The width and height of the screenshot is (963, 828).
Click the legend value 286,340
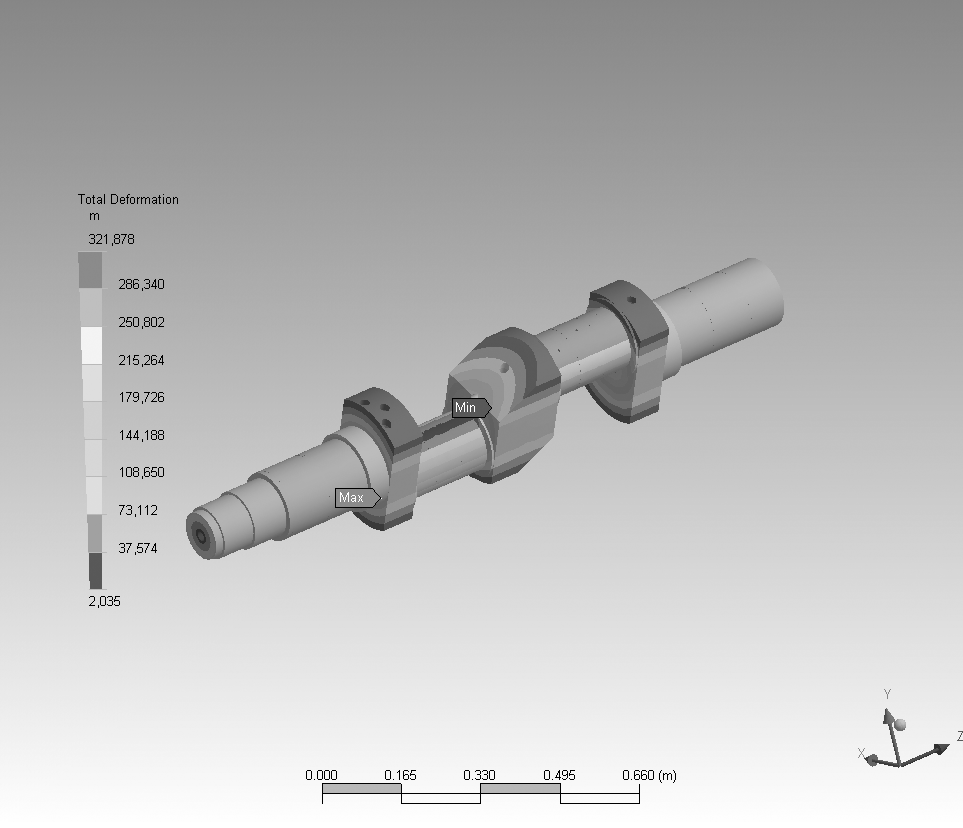click(141, 284)
